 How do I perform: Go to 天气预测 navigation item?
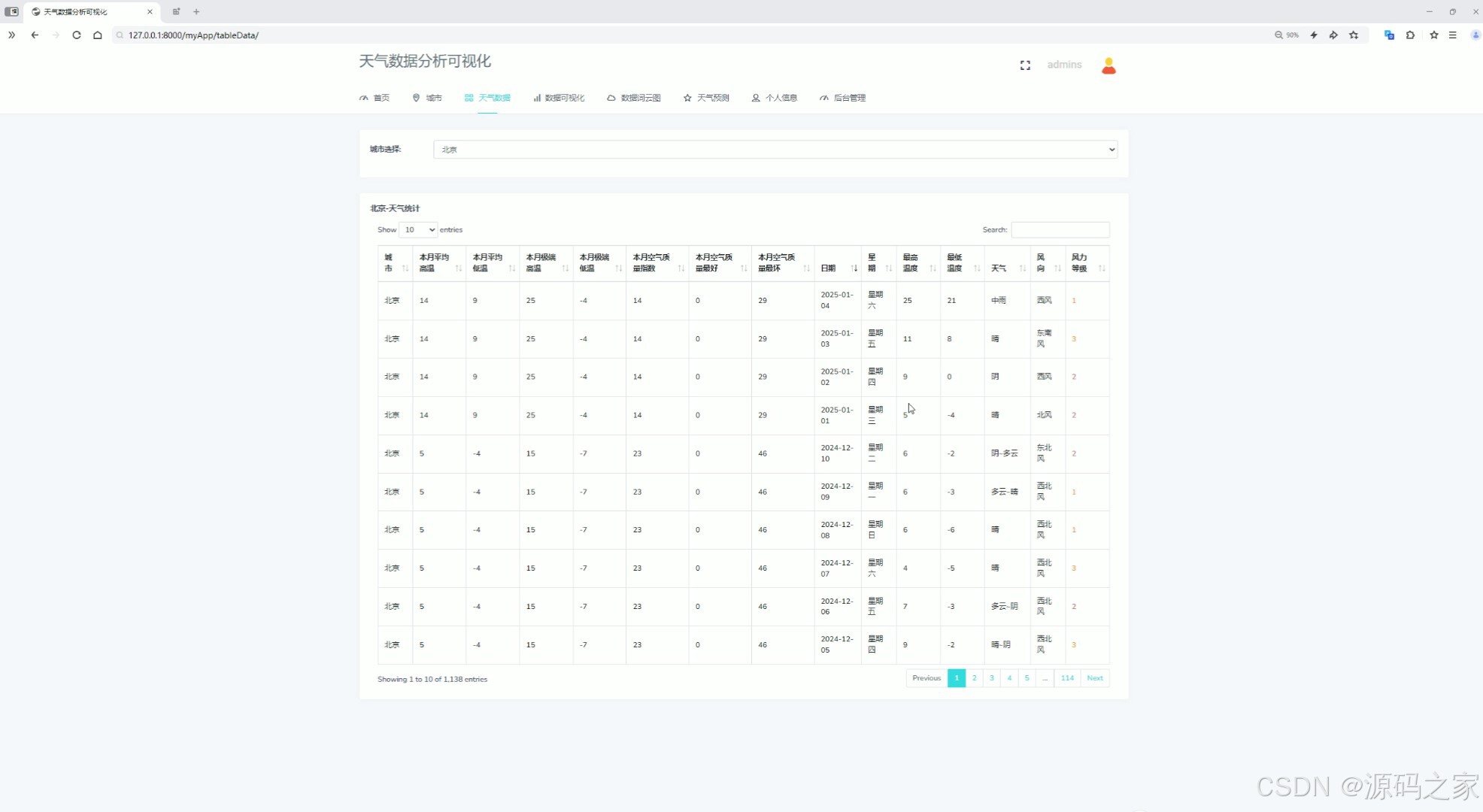706,98
